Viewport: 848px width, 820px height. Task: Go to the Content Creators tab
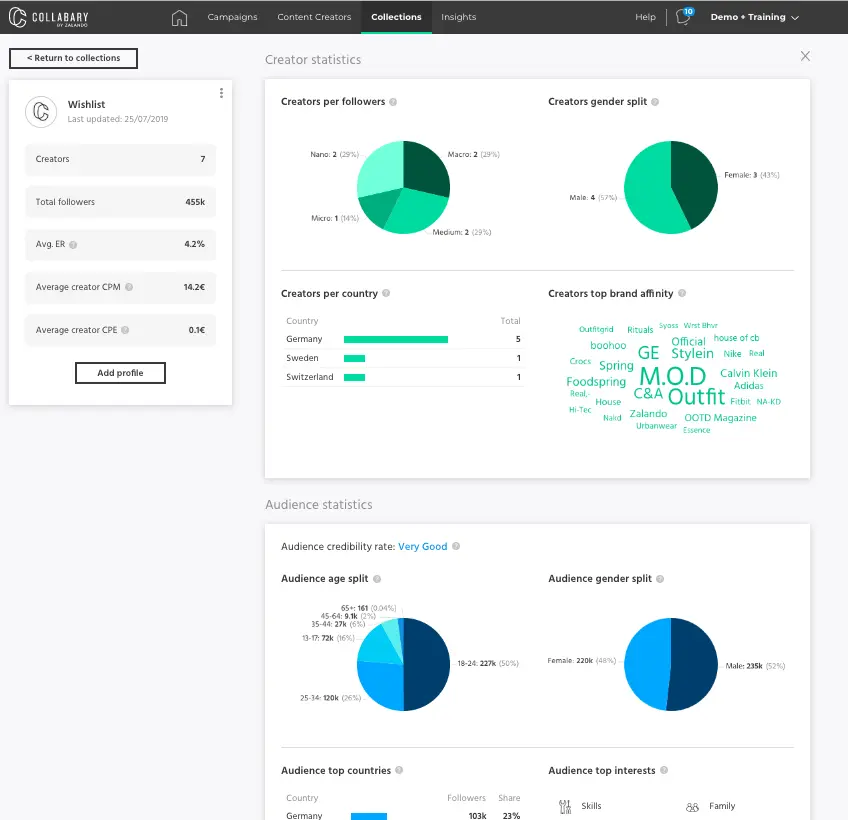pyautogui.click(x=314, y=17)
